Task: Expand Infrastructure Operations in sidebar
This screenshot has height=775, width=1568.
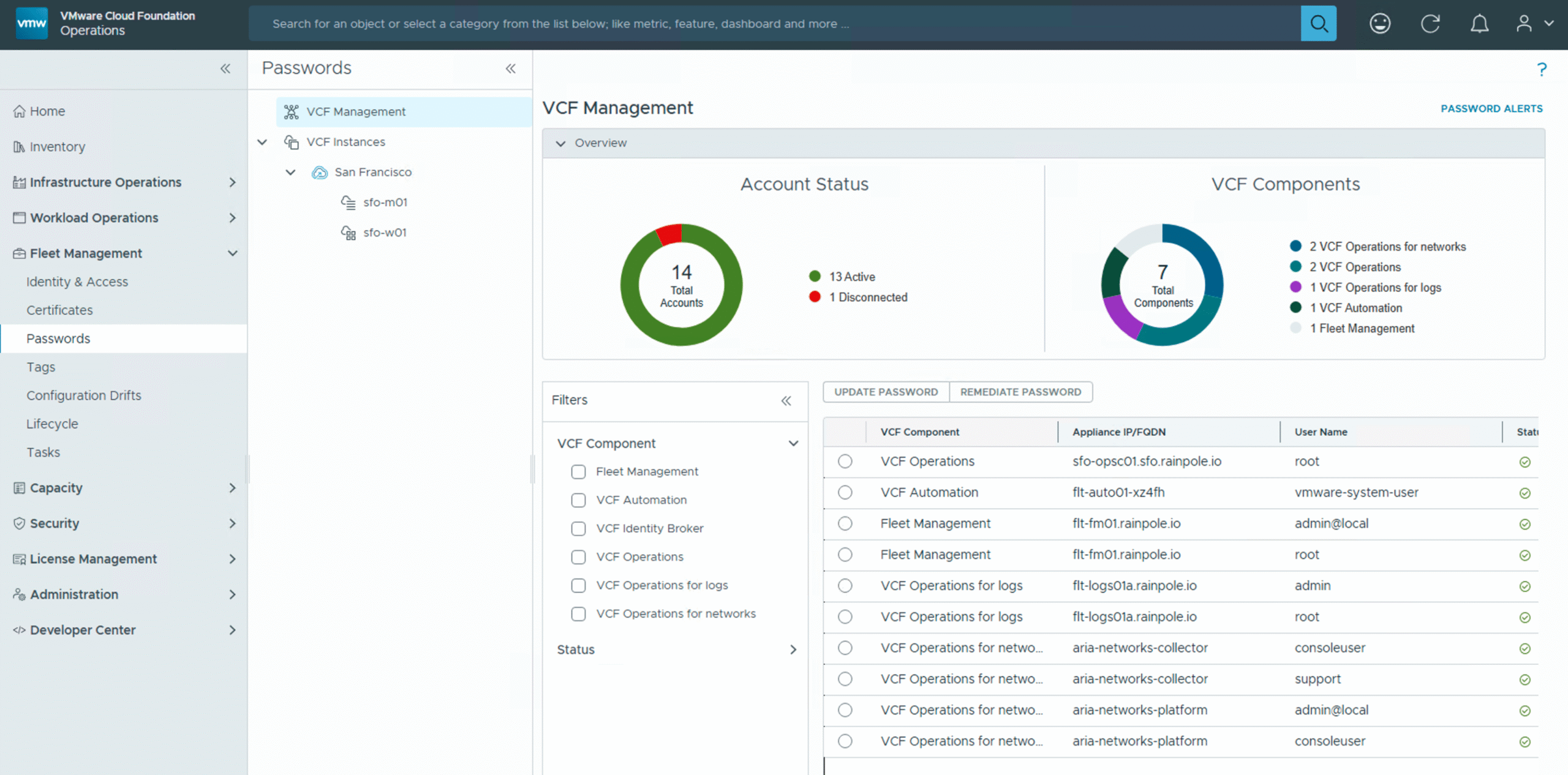Action: coord(232,182)
